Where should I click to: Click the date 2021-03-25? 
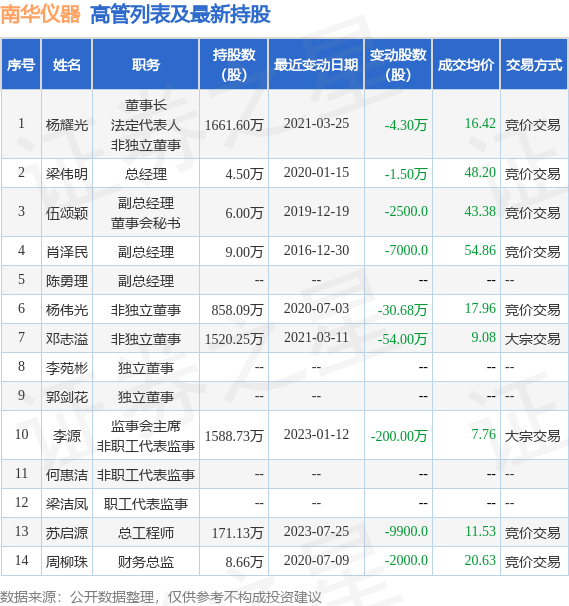(x=316, y=124)
